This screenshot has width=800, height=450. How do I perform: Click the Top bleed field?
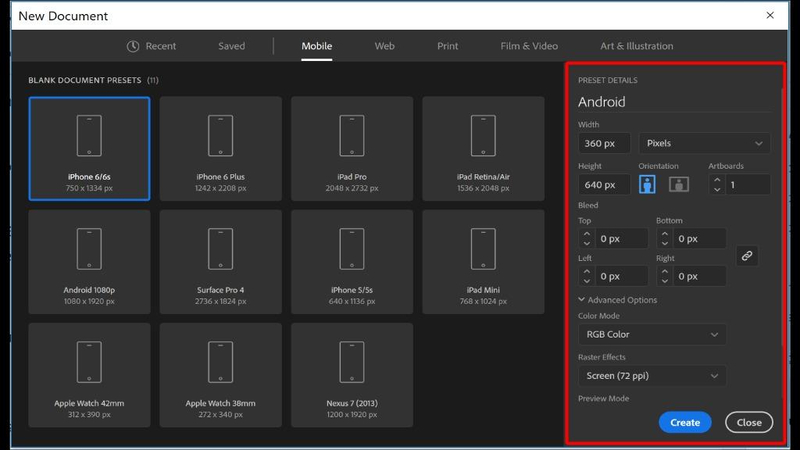click(x=621, y=239)
